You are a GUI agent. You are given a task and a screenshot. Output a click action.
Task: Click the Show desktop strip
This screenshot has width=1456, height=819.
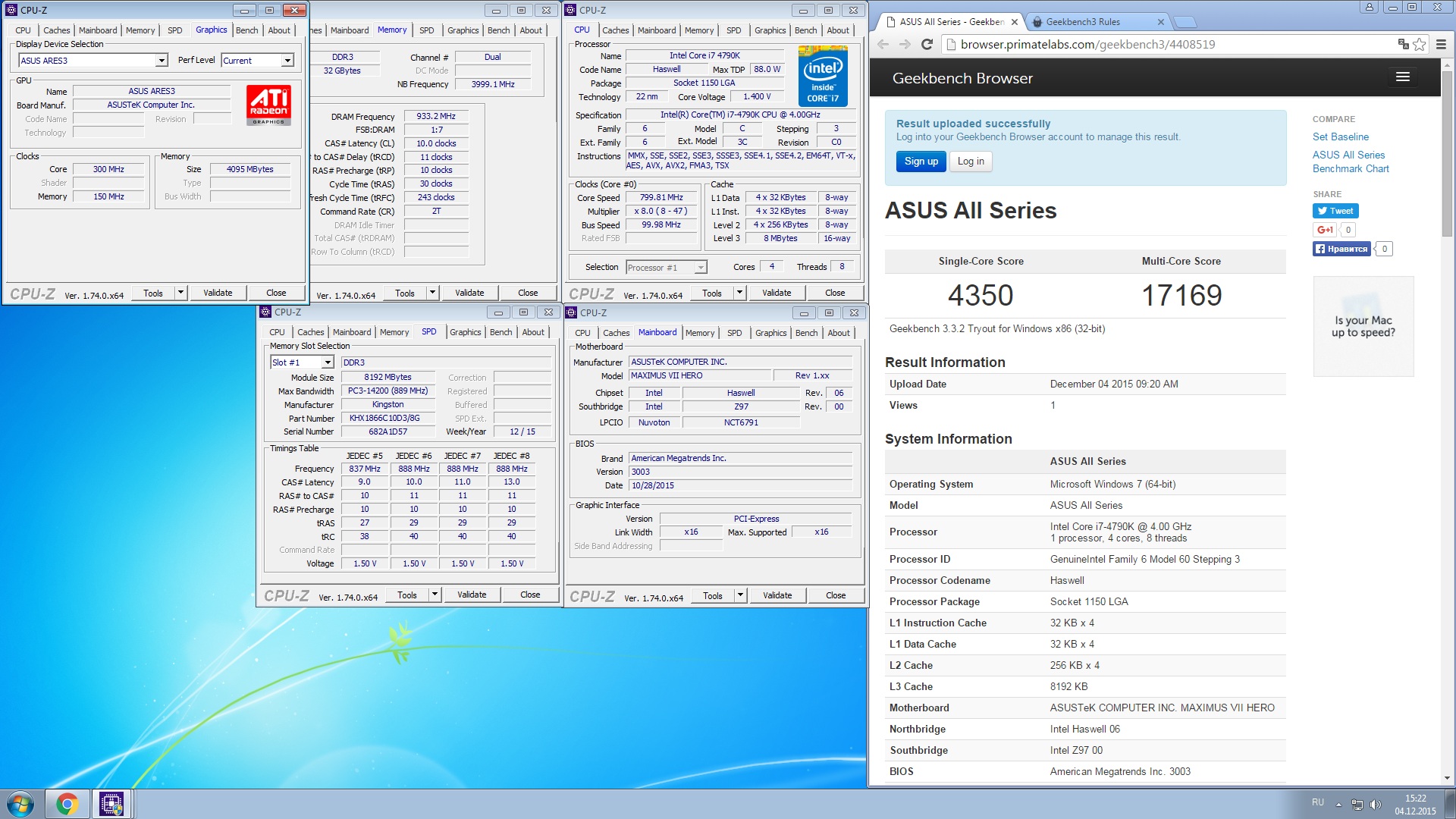click(1450, 804)
